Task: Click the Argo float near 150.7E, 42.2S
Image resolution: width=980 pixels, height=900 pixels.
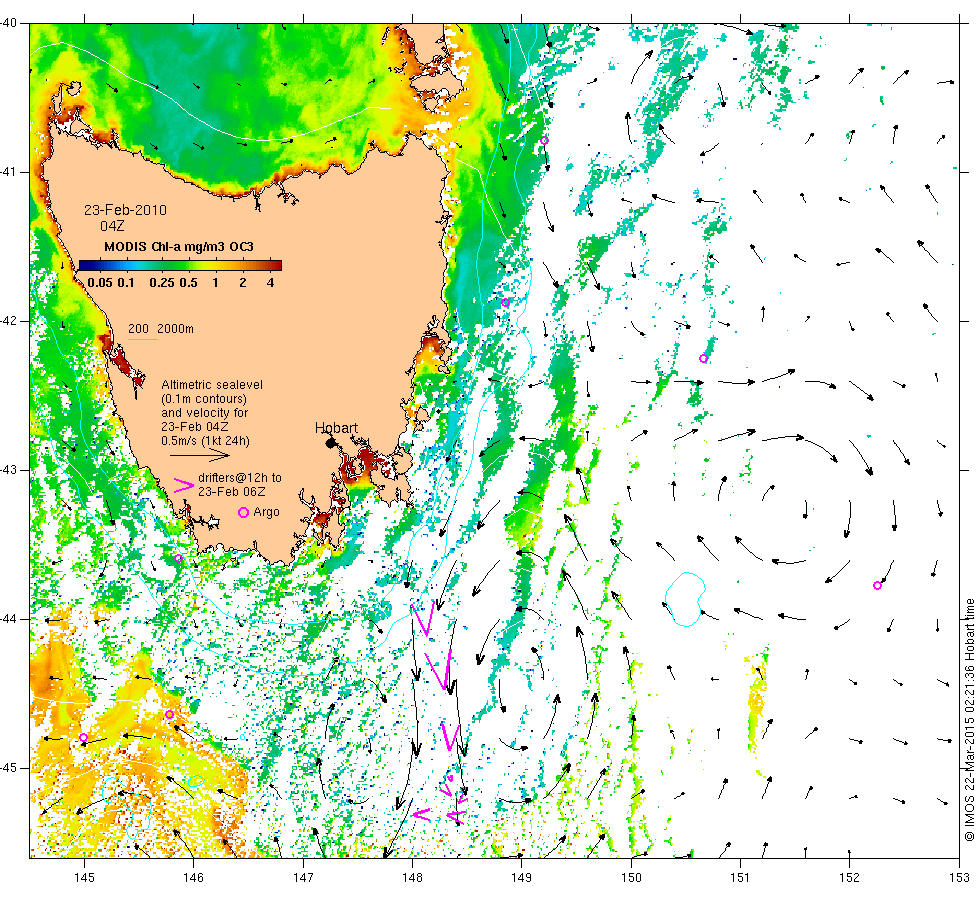Action: coord(703,359)
